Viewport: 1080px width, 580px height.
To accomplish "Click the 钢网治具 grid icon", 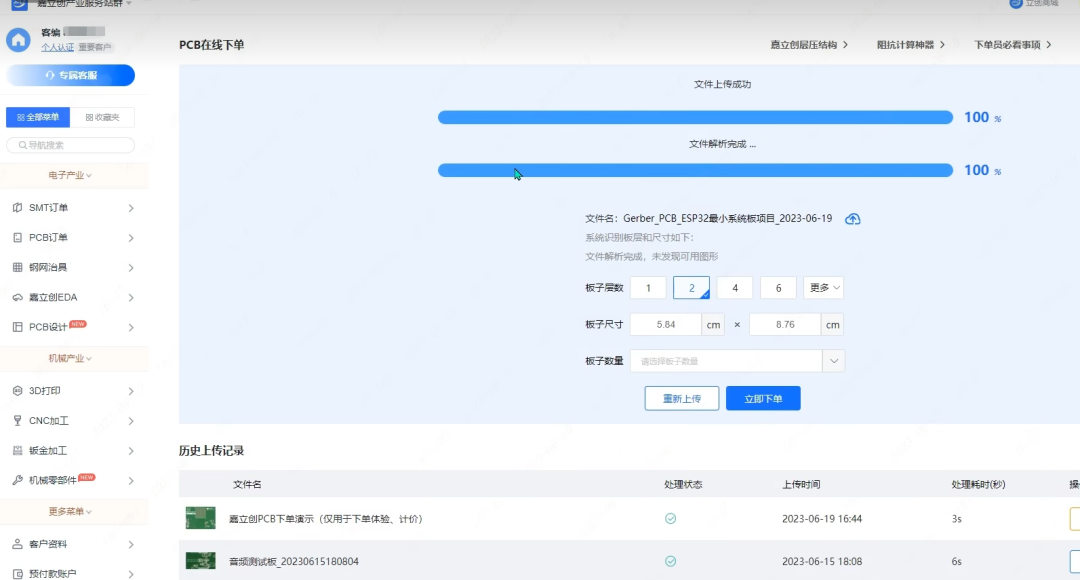I will [17, 268].
